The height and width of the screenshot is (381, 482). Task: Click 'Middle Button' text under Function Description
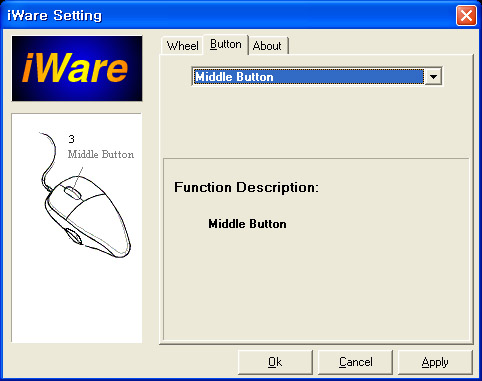click(247, 224)
